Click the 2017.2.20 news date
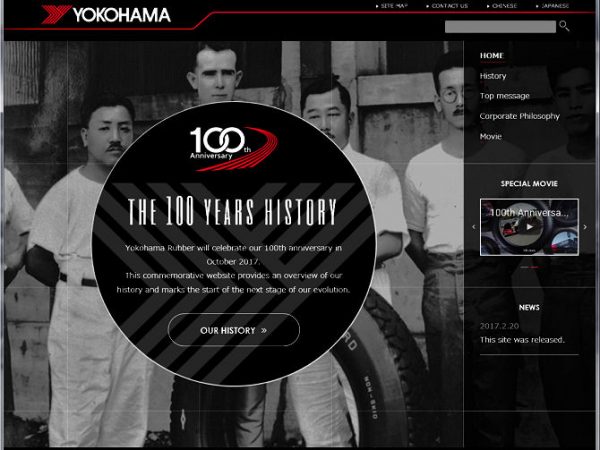This screenshot has width=600, height=450. (499, 326)
